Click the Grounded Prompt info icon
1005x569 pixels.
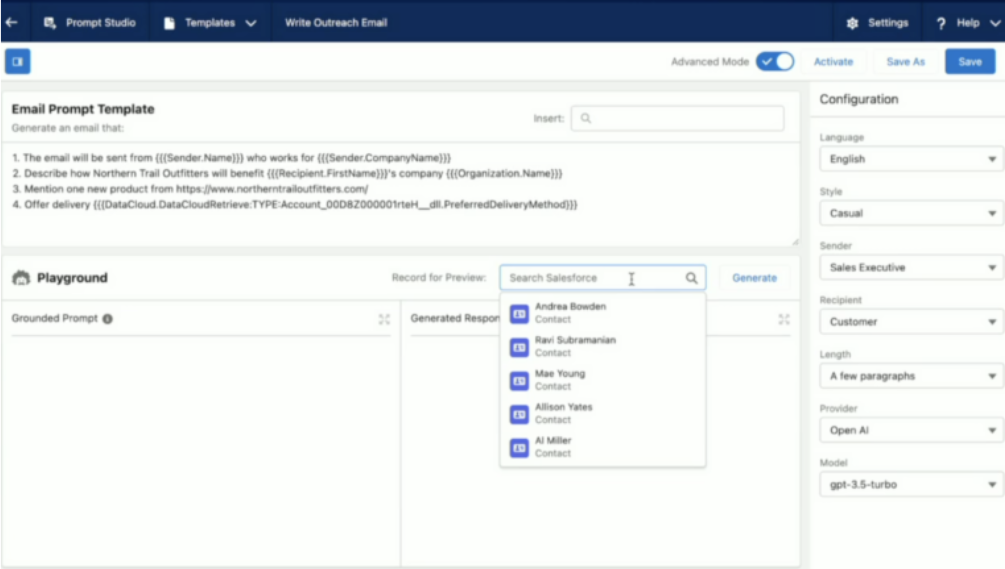pyautogui.click(x=108, y=319)
